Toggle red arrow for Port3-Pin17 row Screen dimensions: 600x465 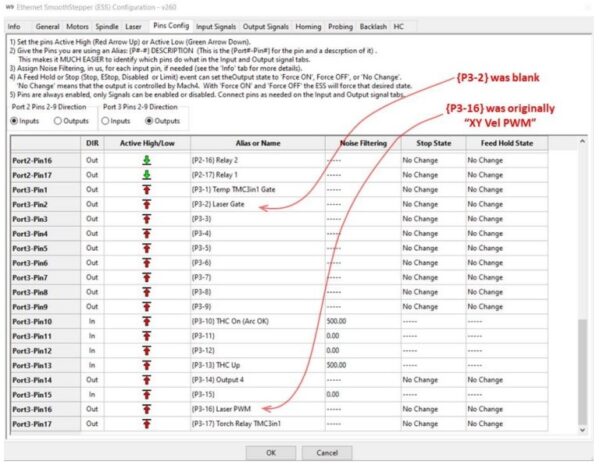(146, 424)
